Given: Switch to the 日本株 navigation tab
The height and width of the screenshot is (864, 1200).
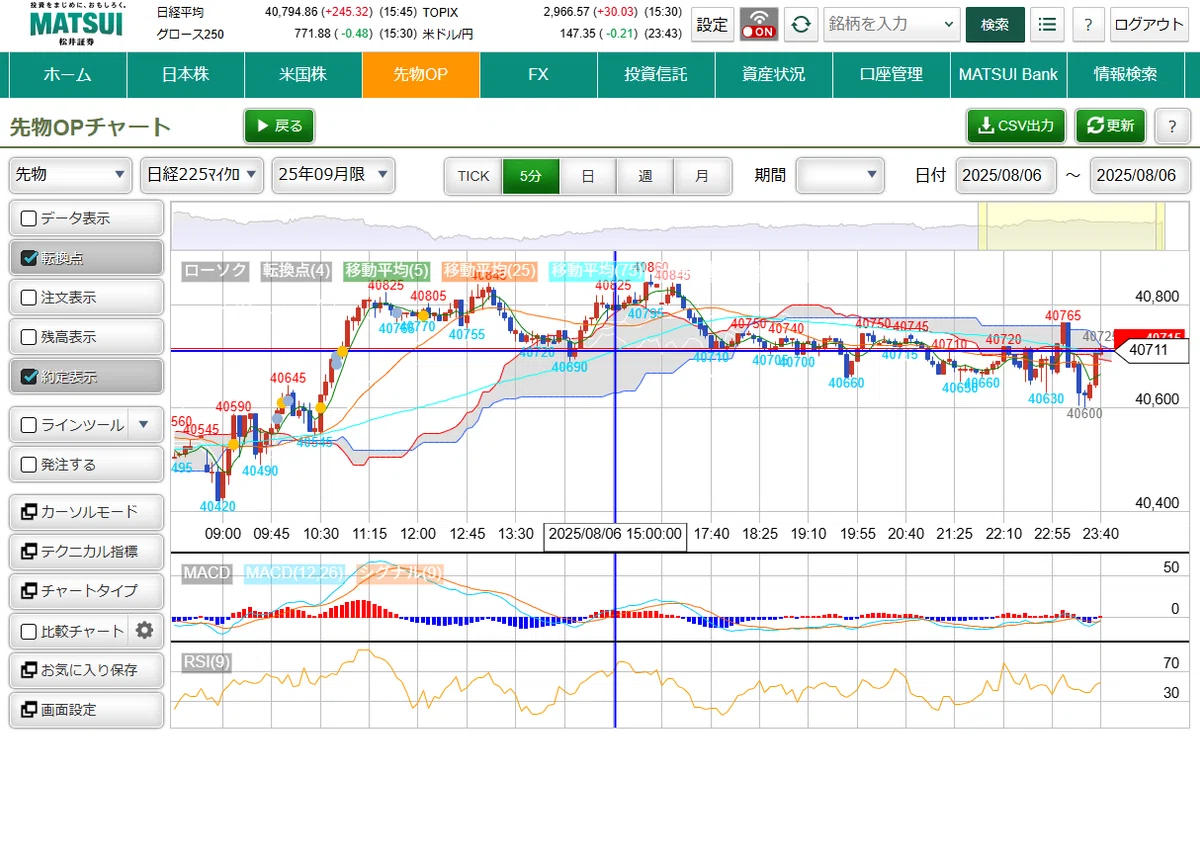Looking at the screenshot, I should pyautogui.click(x=186, y=75).
